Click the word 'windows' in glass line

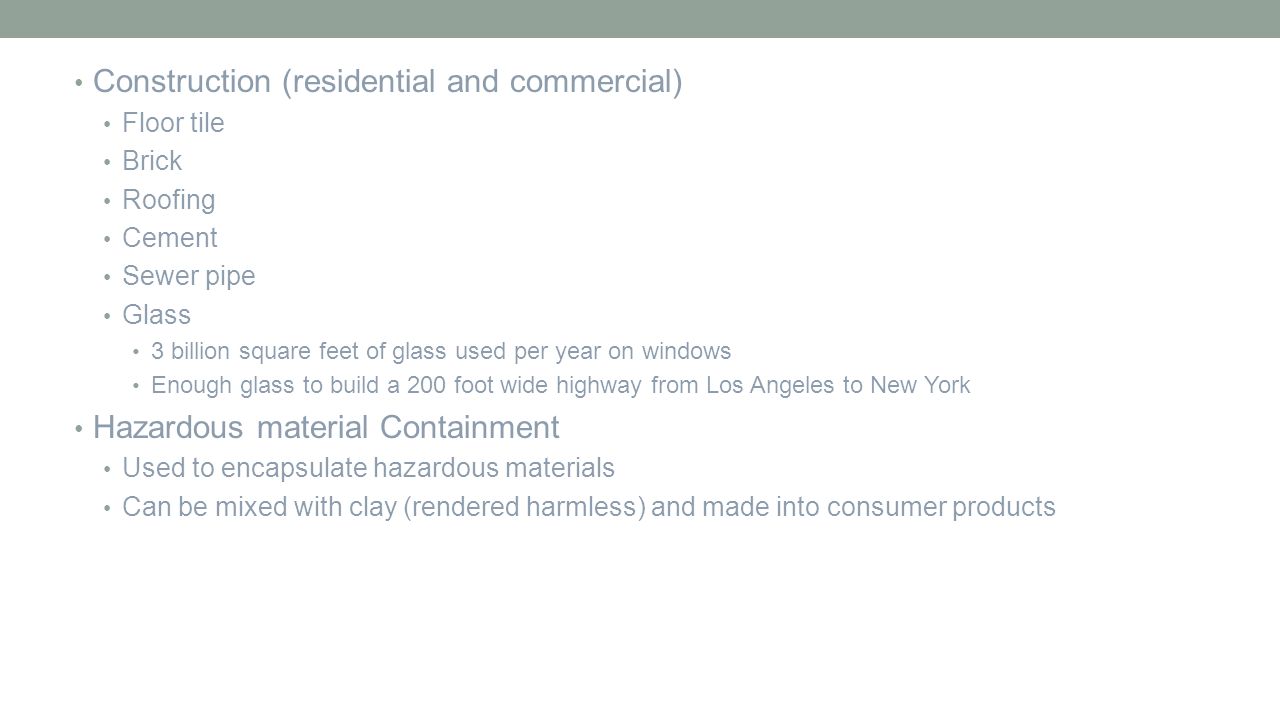click(690, 352)
